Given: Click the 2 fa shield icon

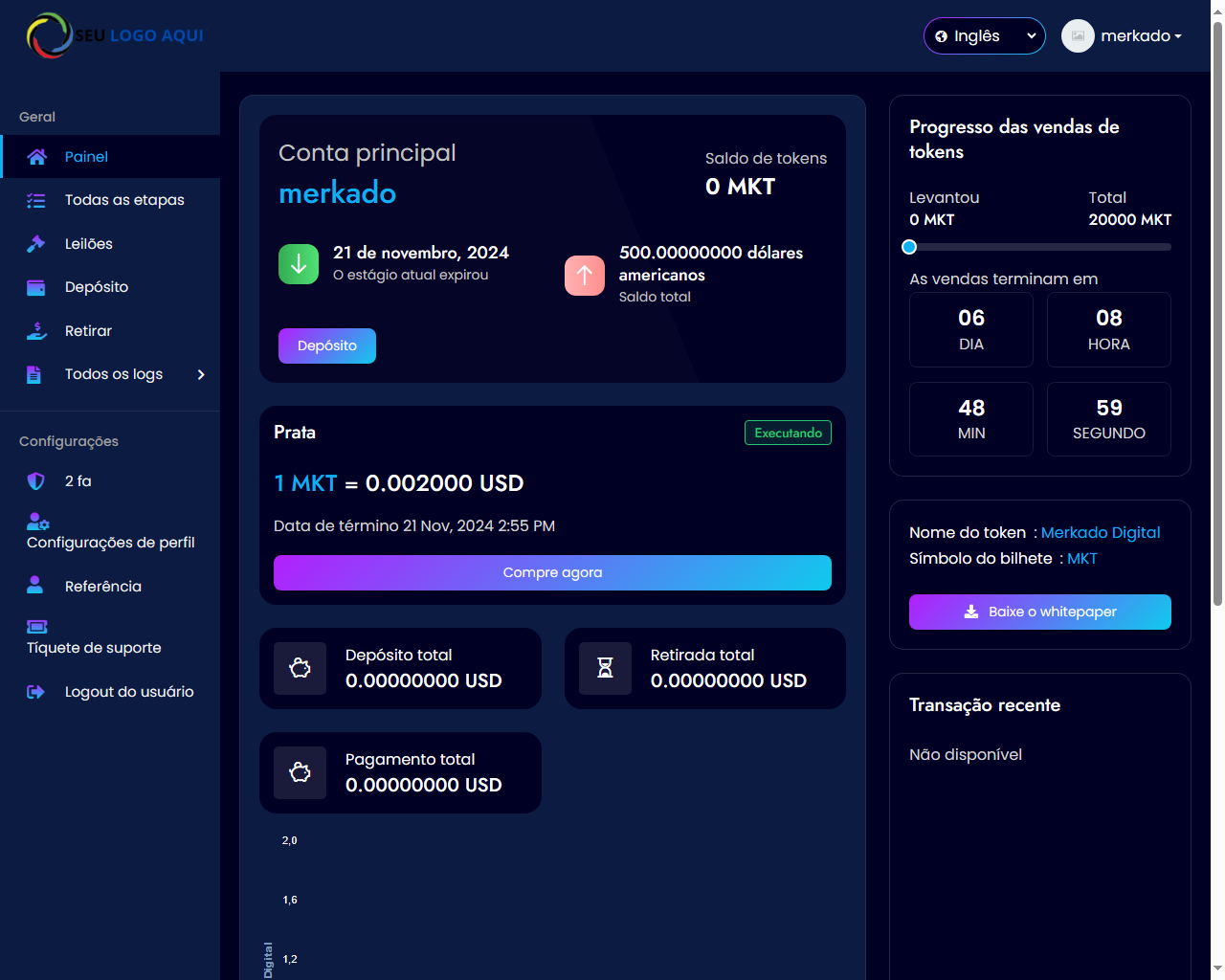Looking at the screenshot, I should (36, 481).
